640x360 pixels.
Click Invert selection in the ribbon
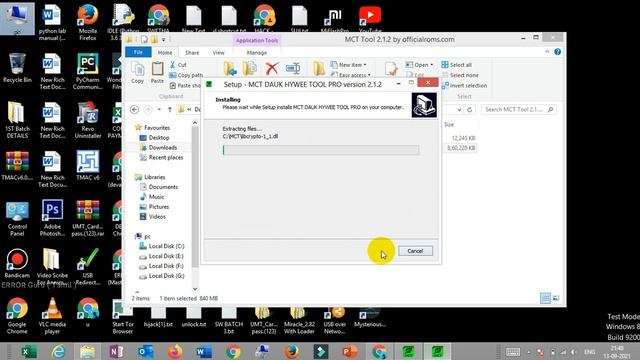click(464, 86)
